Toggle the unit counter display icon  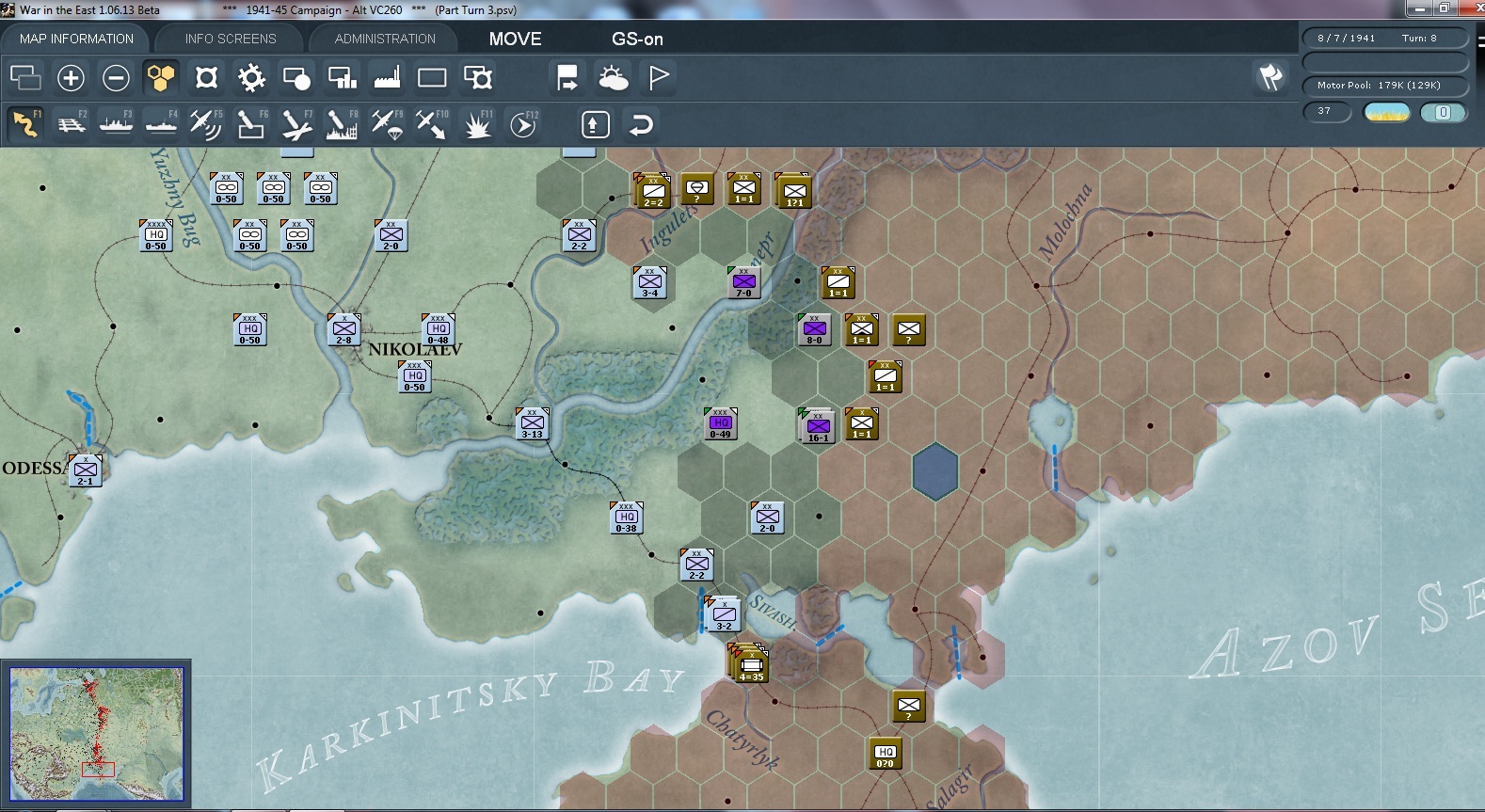tap(206, 78)
